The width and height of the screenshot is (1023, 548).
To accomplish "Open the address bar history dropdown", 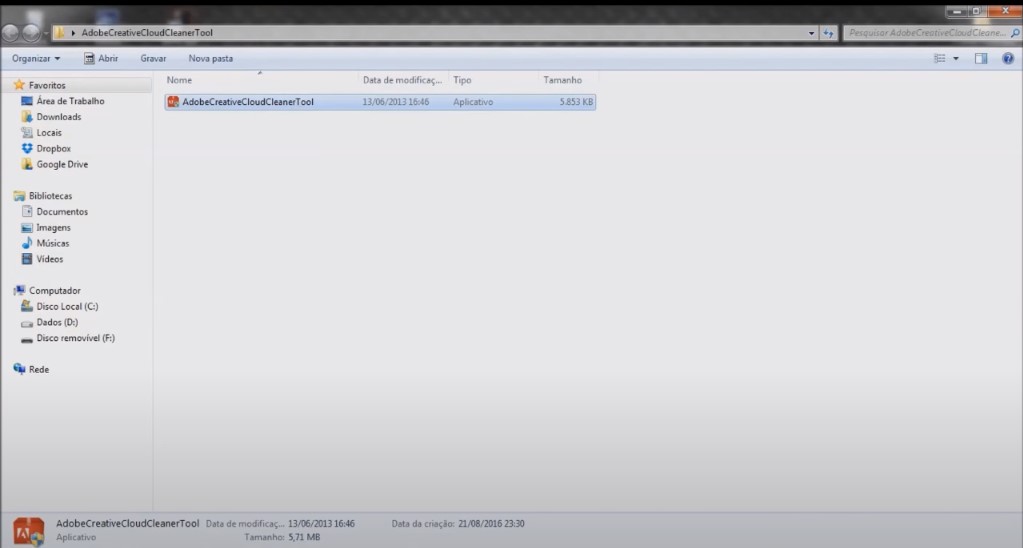I will click(812, 33).
